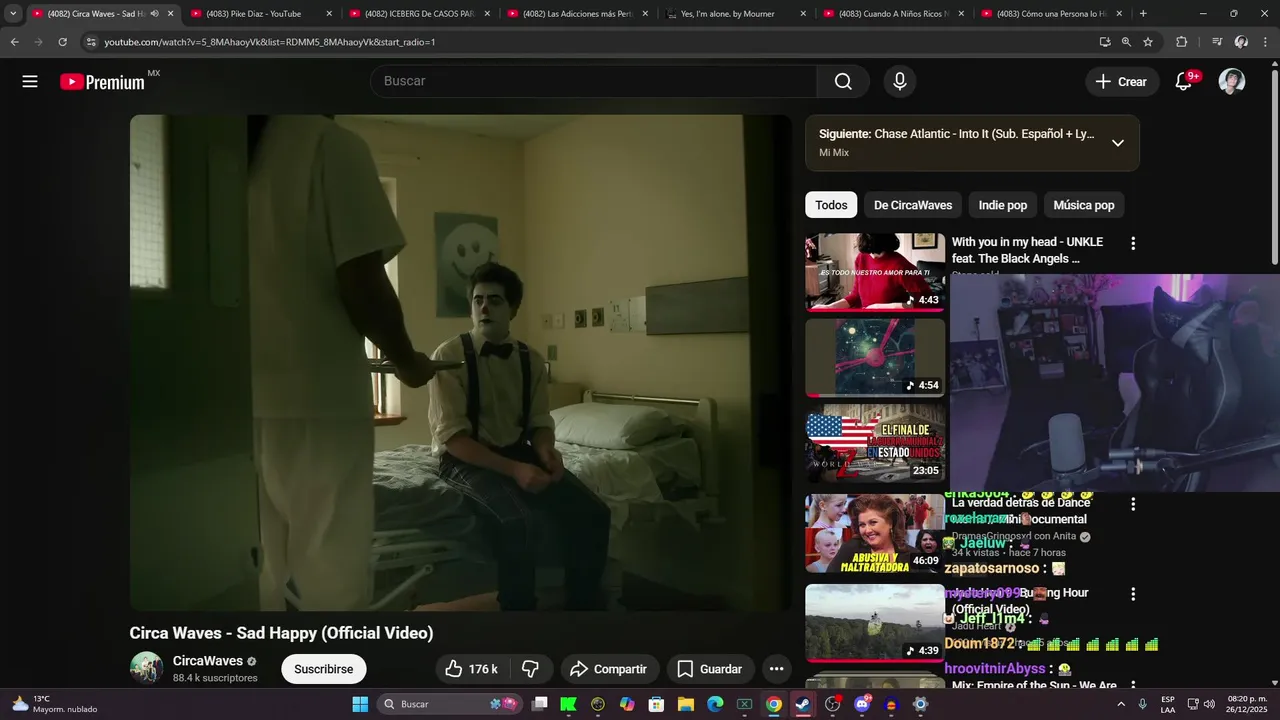
Task: Open options for Burning Hour video
Action: (1133, 594)
